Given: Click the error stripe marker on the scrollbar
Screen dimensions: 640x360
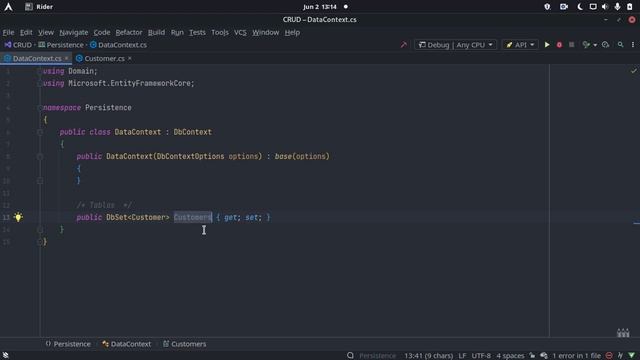Looking at the screenshot, I should [x=636, y=223].
